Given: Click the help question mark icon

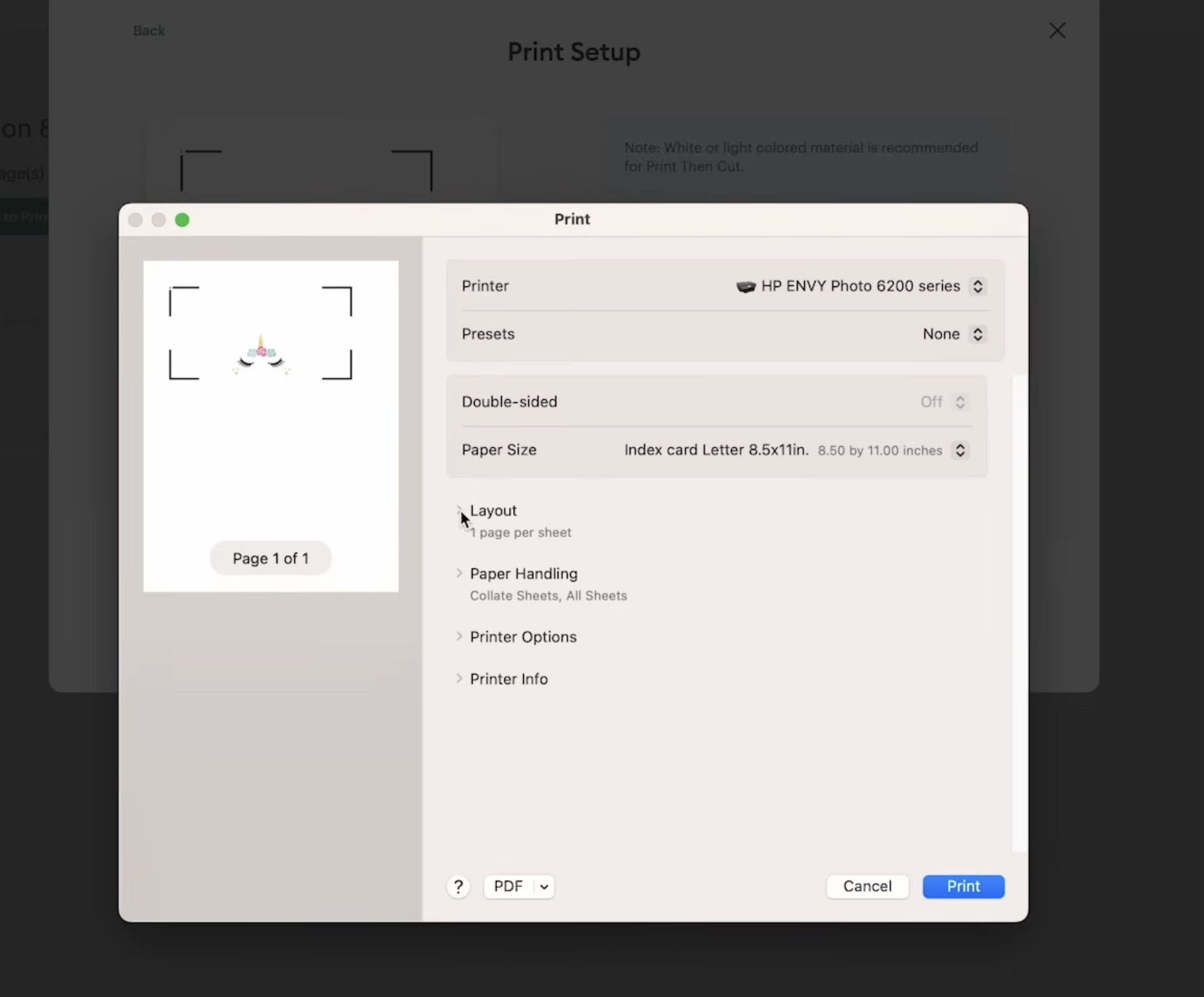Looking at the screenshot, I should (x=457, y=886).
